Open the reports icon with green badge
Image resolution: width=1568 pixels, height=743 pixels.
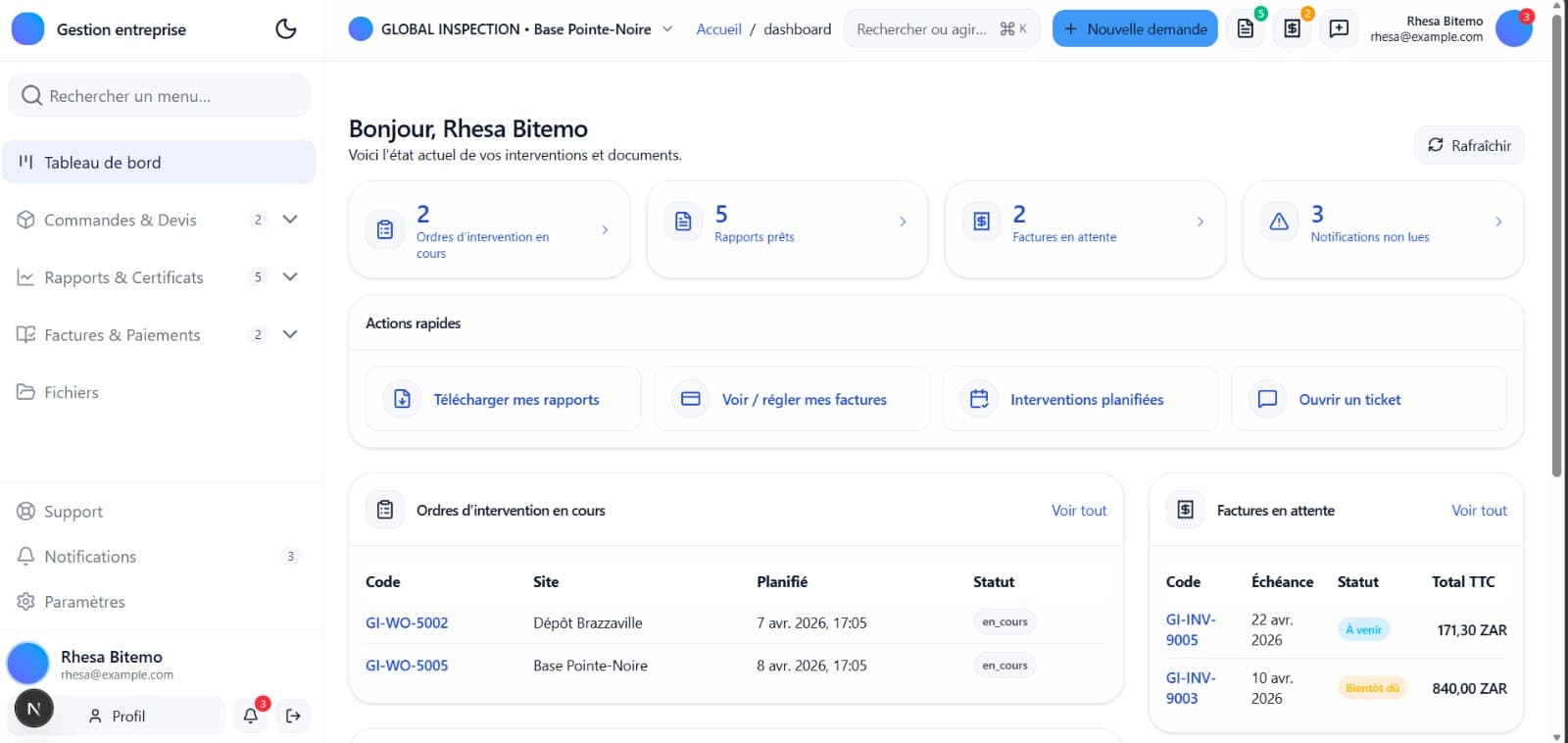[1246, 29]
